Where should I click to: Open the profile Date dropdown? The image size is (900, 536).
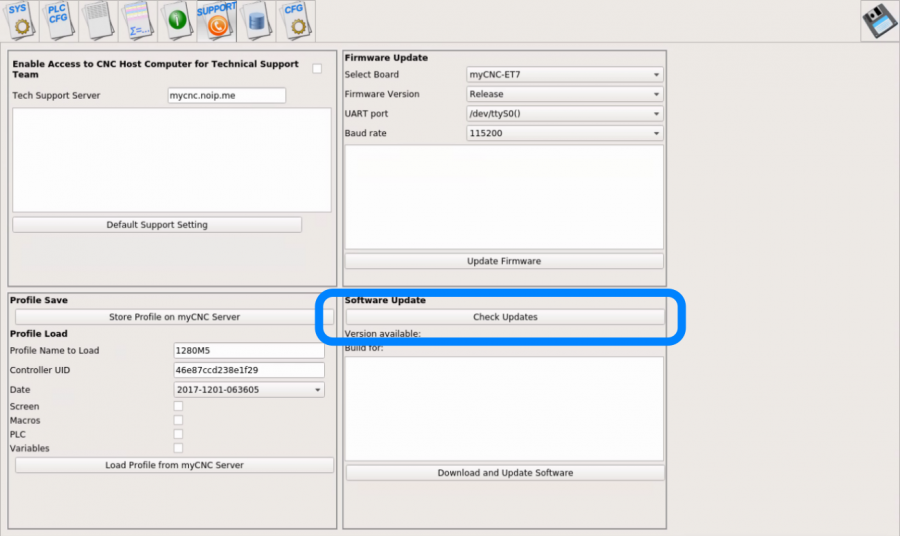[x=249, y=390]
